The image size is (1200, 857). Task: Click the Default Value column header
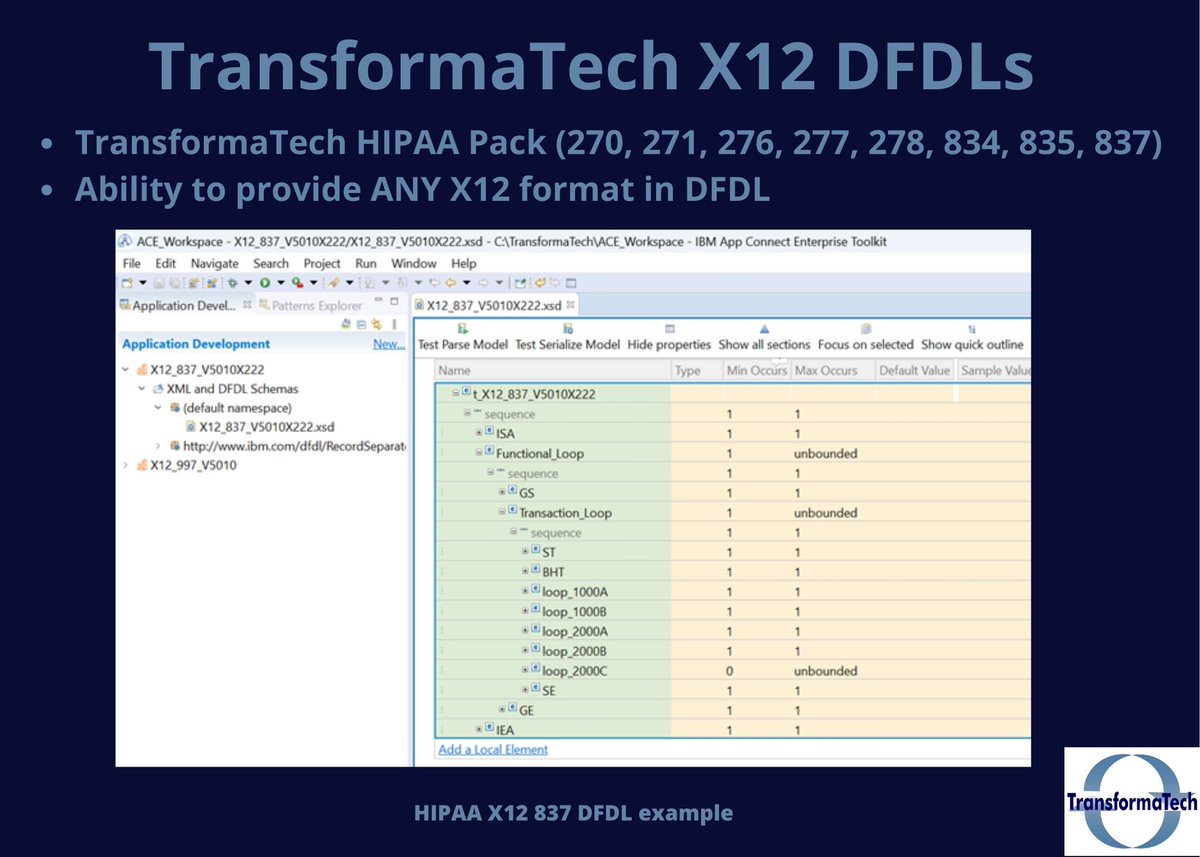(x=914, y=371)
